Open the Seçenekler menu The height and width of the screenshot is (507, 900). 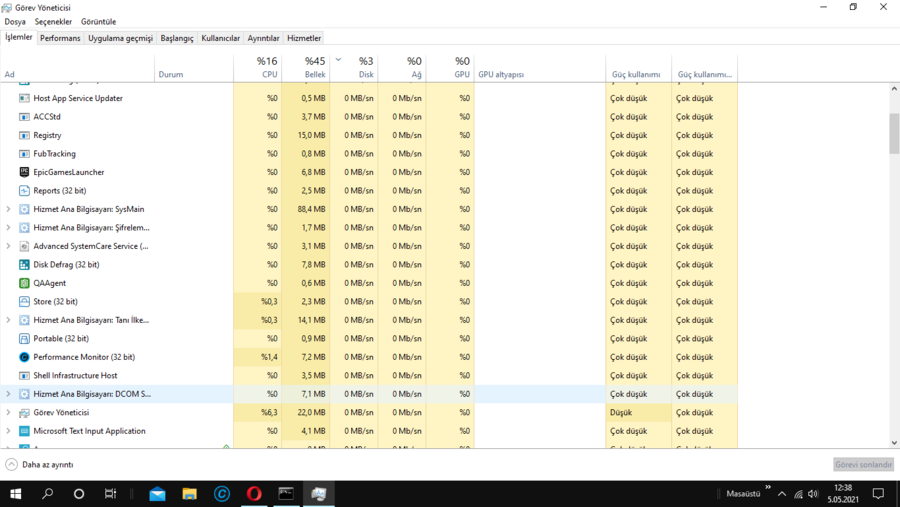[x=53, y=21]
